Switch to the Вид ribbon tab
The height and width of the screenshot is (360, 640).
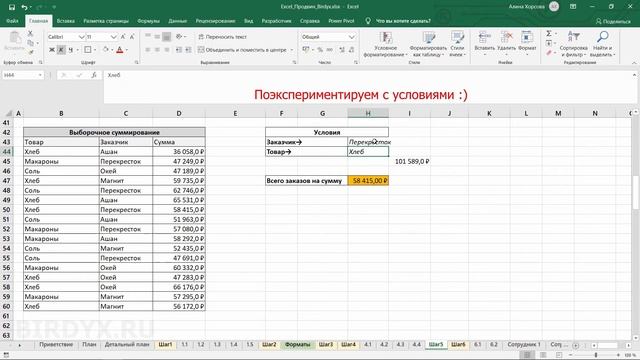coord(249,21)
